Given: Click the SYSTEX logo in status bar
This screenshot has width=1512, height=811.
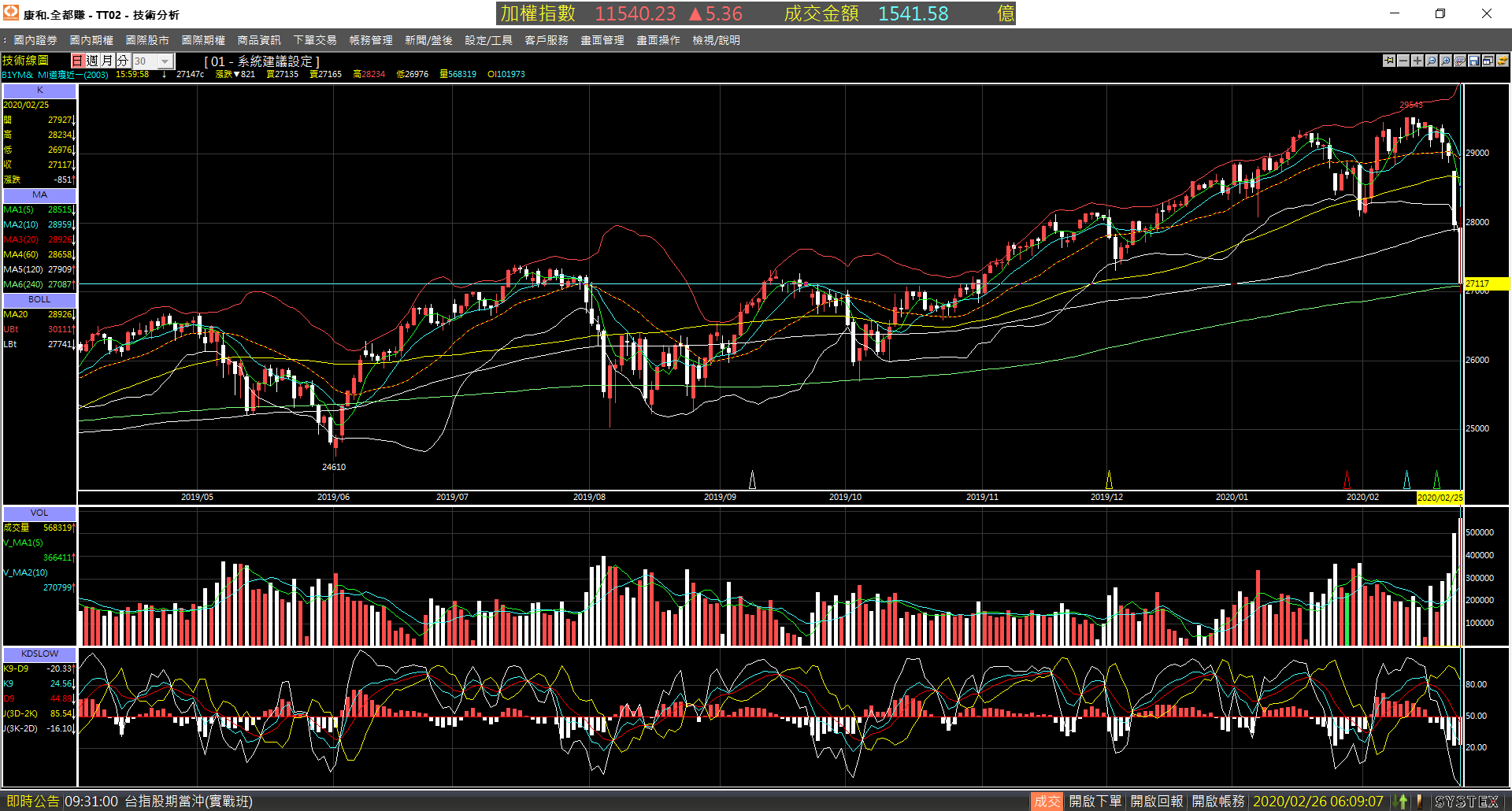Looking at the screenshot, I should pos(1466,802).
